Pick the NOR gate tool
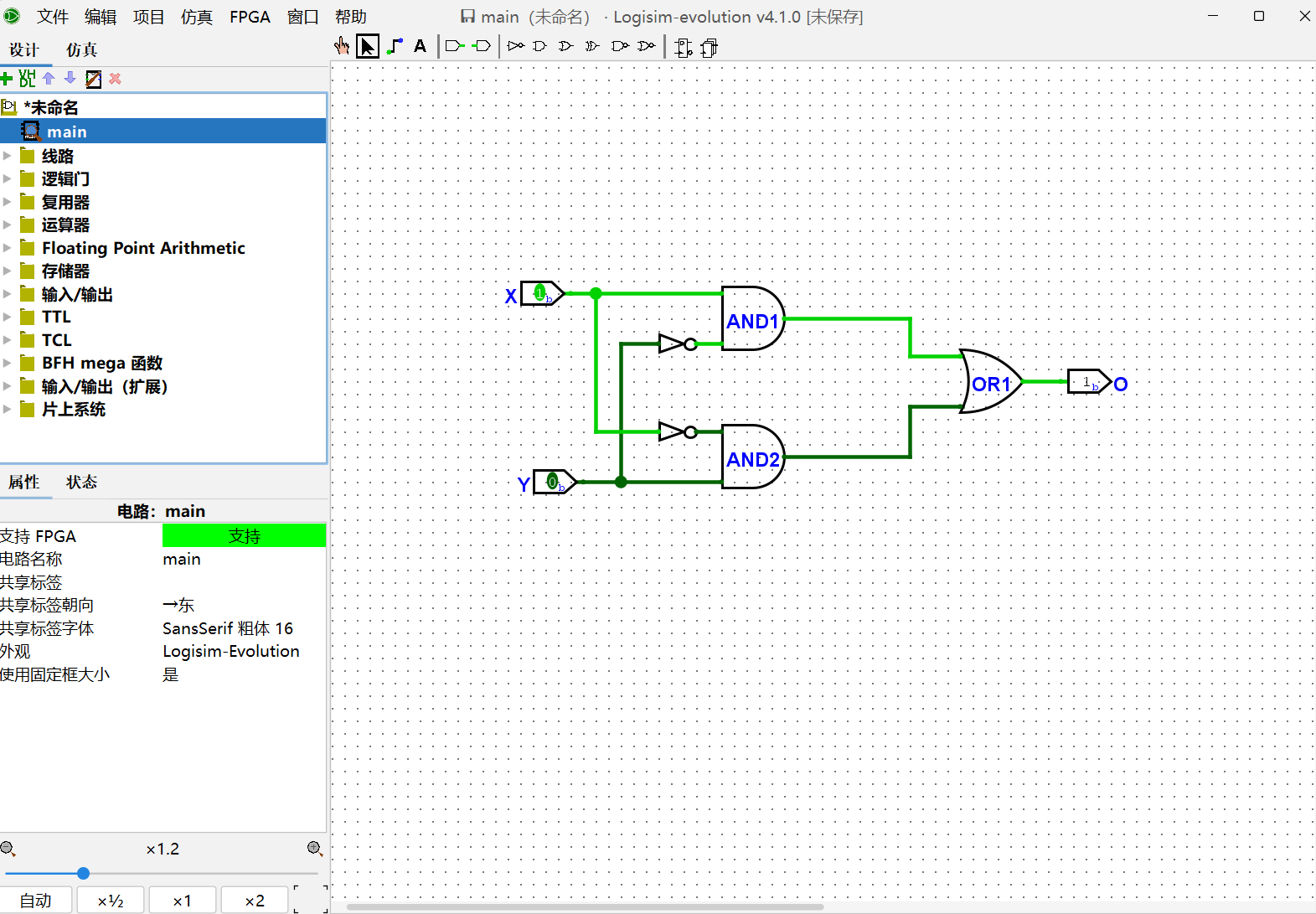Image resolution: width=1316 pixels, height=914 pixels. coord(646,46)
